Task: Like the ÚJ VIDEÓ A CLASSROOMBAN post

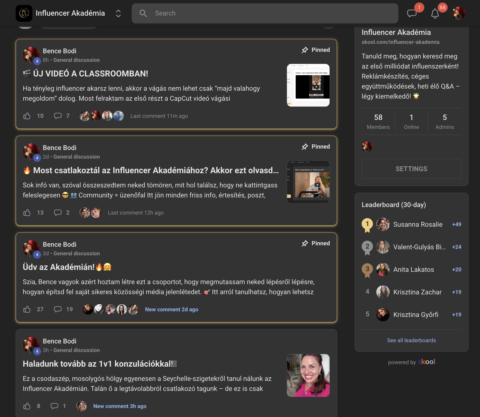Action: [27, 116]
